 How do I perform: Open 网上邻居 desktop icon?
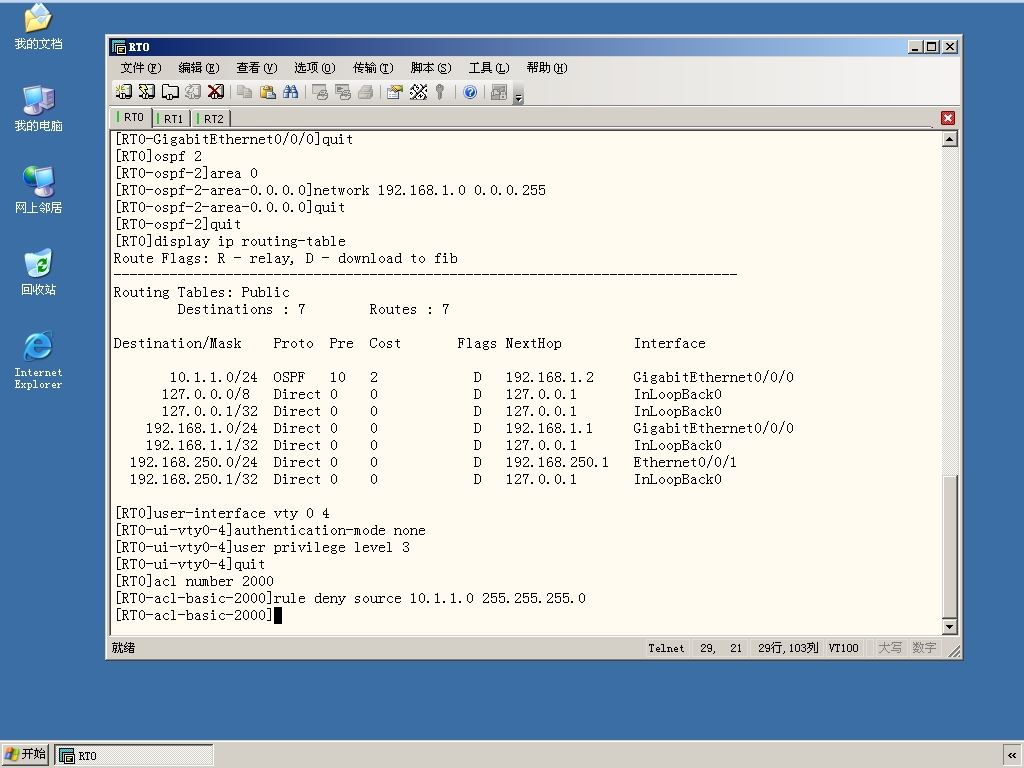tap(38, 190)
